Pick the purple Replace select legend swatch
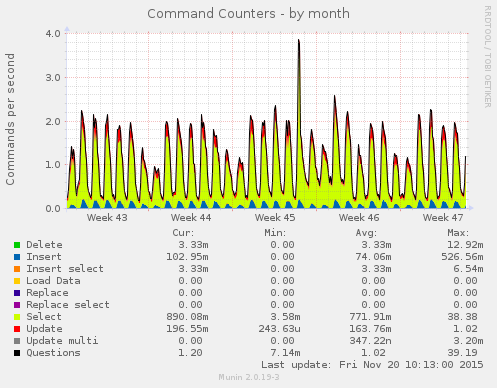 [x=17, y=305]
